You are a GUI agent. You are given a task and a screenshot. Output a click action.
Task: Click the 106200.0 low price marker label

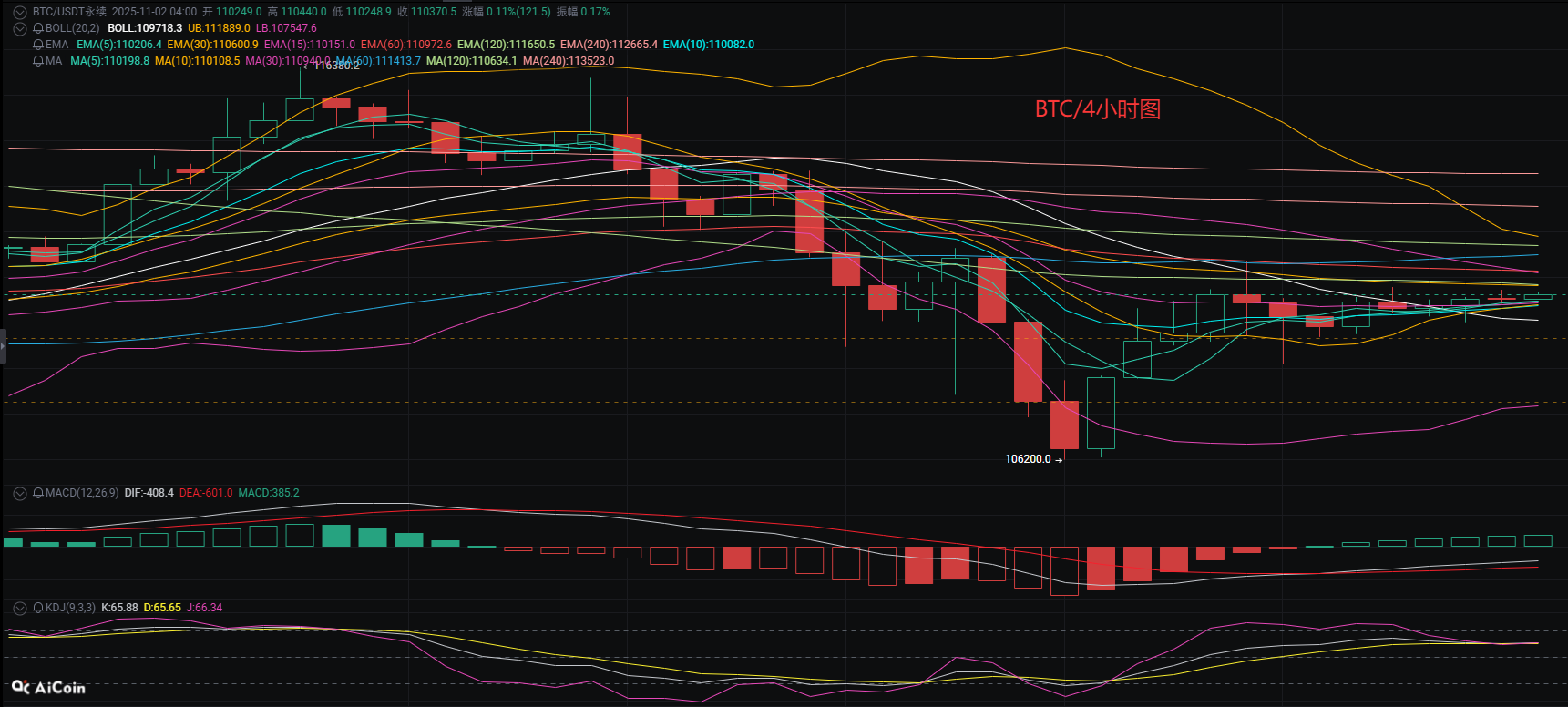pyautogui.click(x=1028, y=459)
